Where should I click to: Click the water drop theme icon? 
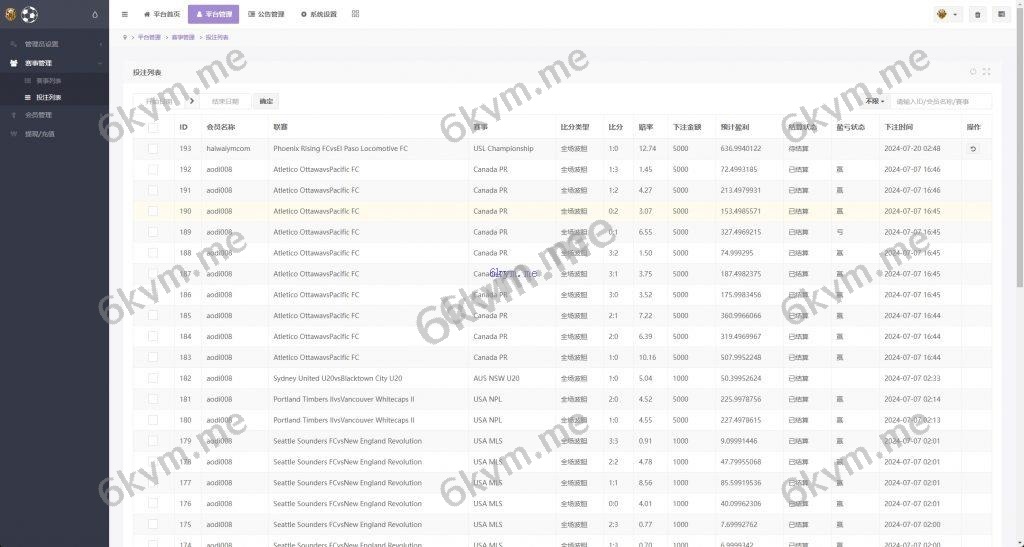click(x=95, y=14)
